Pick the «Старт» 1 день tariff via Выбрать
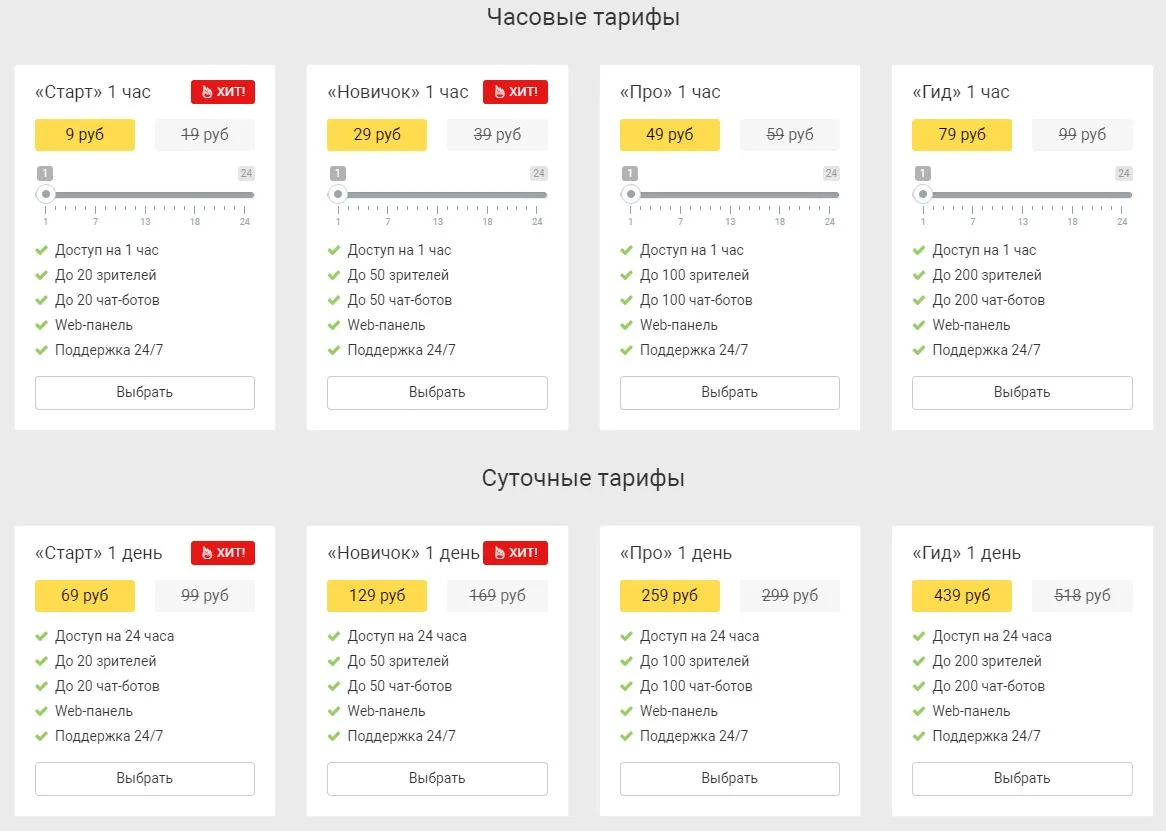The width and height of the screenshot is (1166, 831). tap(145, 778)
